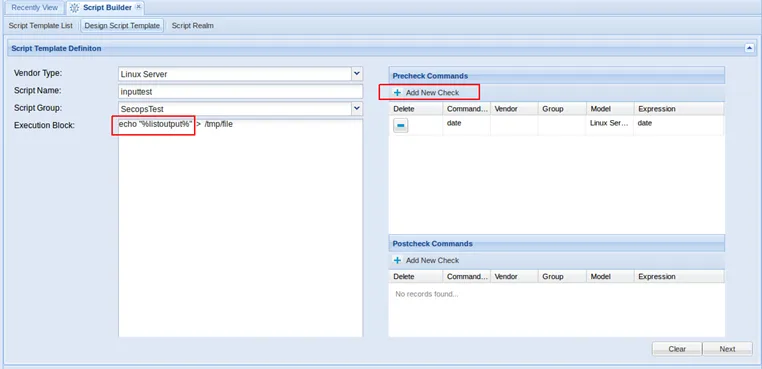Click the Execution Block label

(x=44, y=125)
